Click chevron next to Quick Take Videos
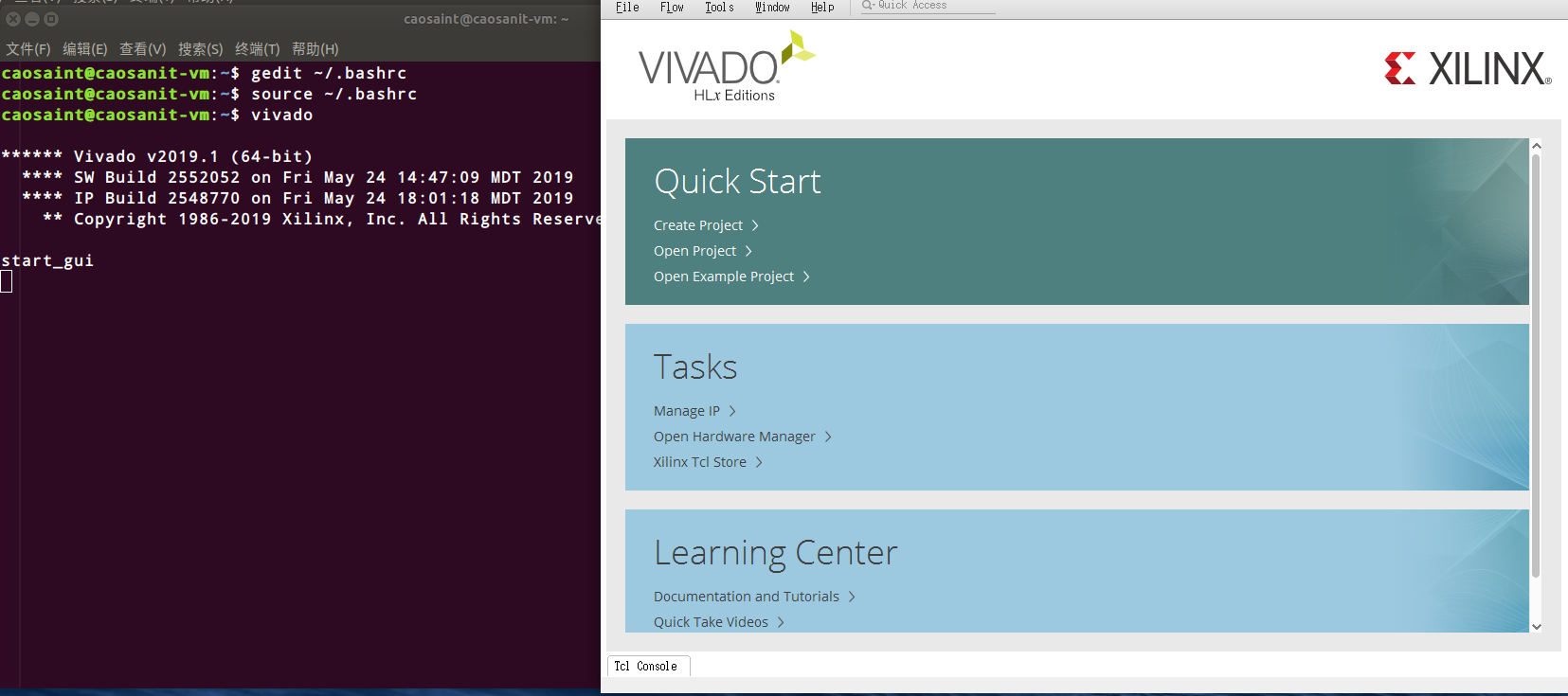Image resolution: width=1568 pixels, height=696 pixels. (781, 622)
